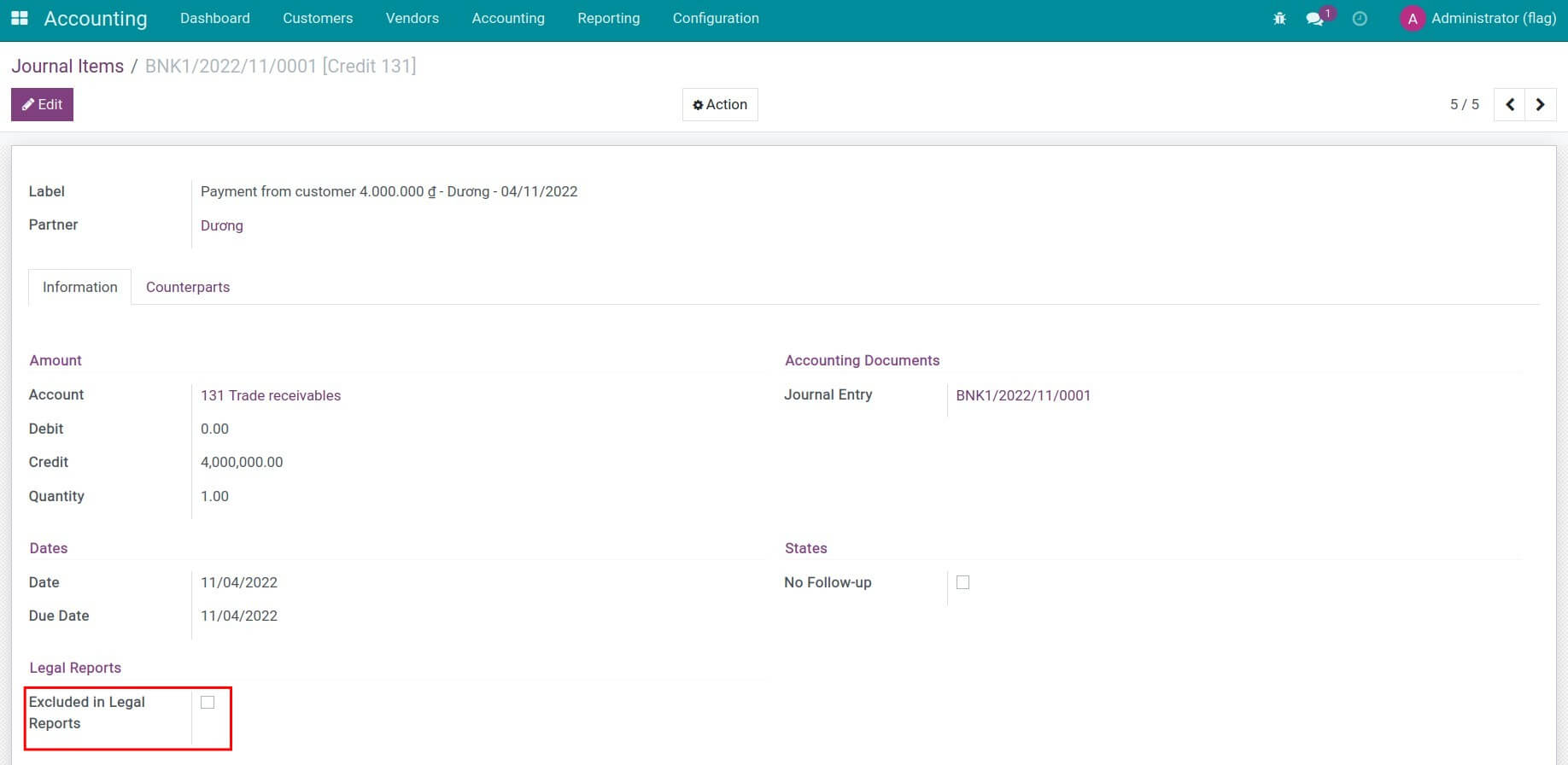The image size is (1568, 765).
Task: Open the 131 Trade receivables account link
Action: (x=271, y=395)
